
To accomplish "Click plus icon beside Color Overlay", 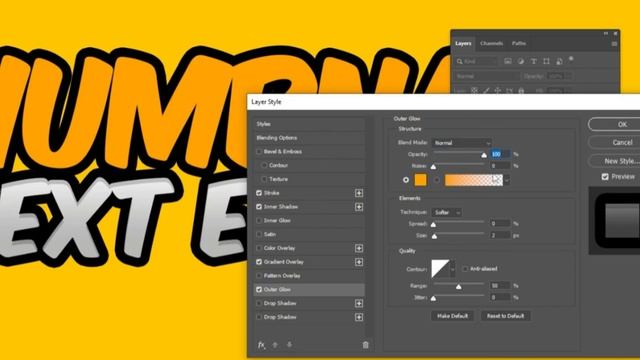I will click(359, 248).
